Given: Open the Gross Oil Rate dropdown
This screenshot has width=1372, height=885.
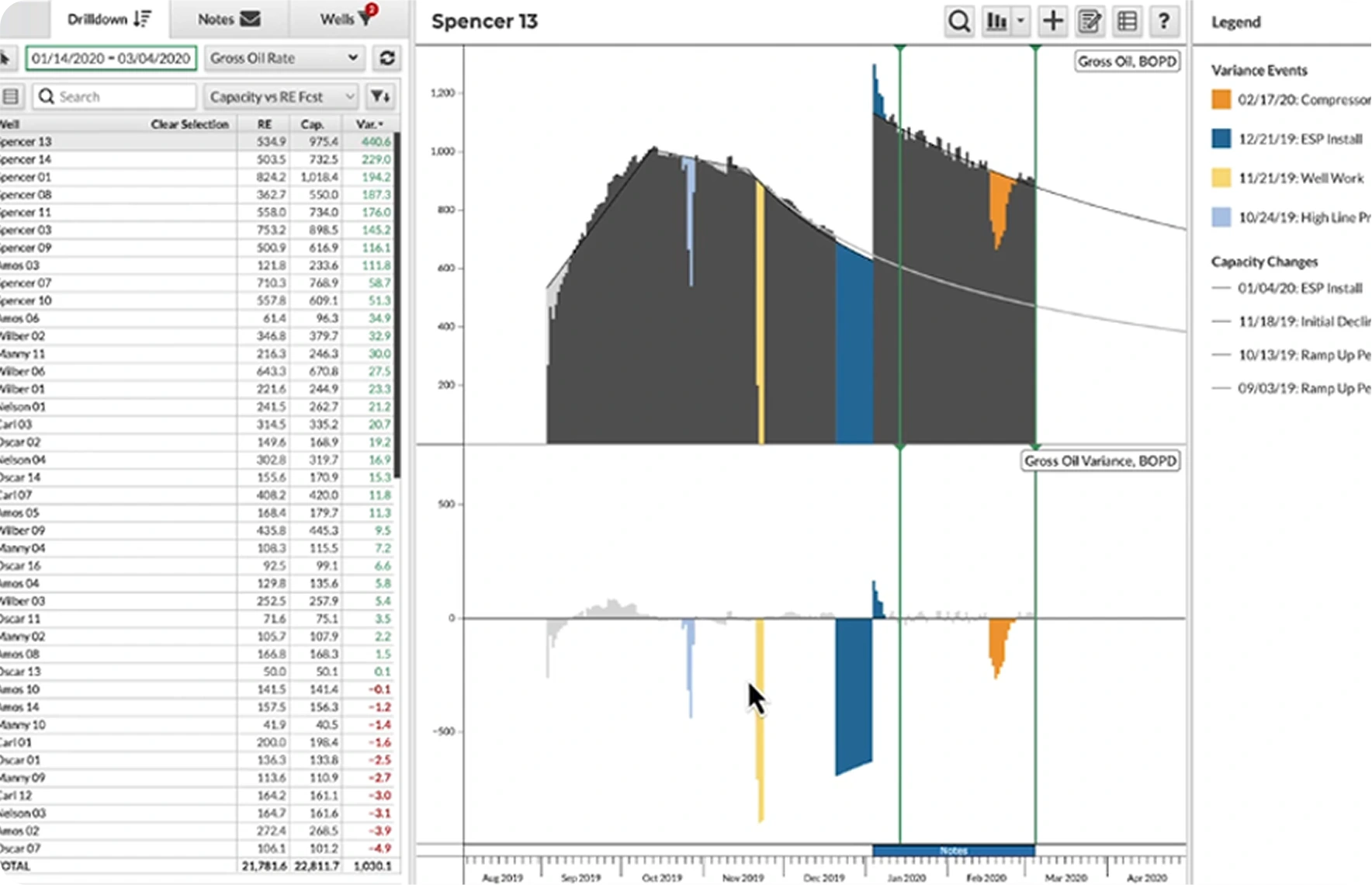Looking at the screenshot, I should (x=284, y=58).
